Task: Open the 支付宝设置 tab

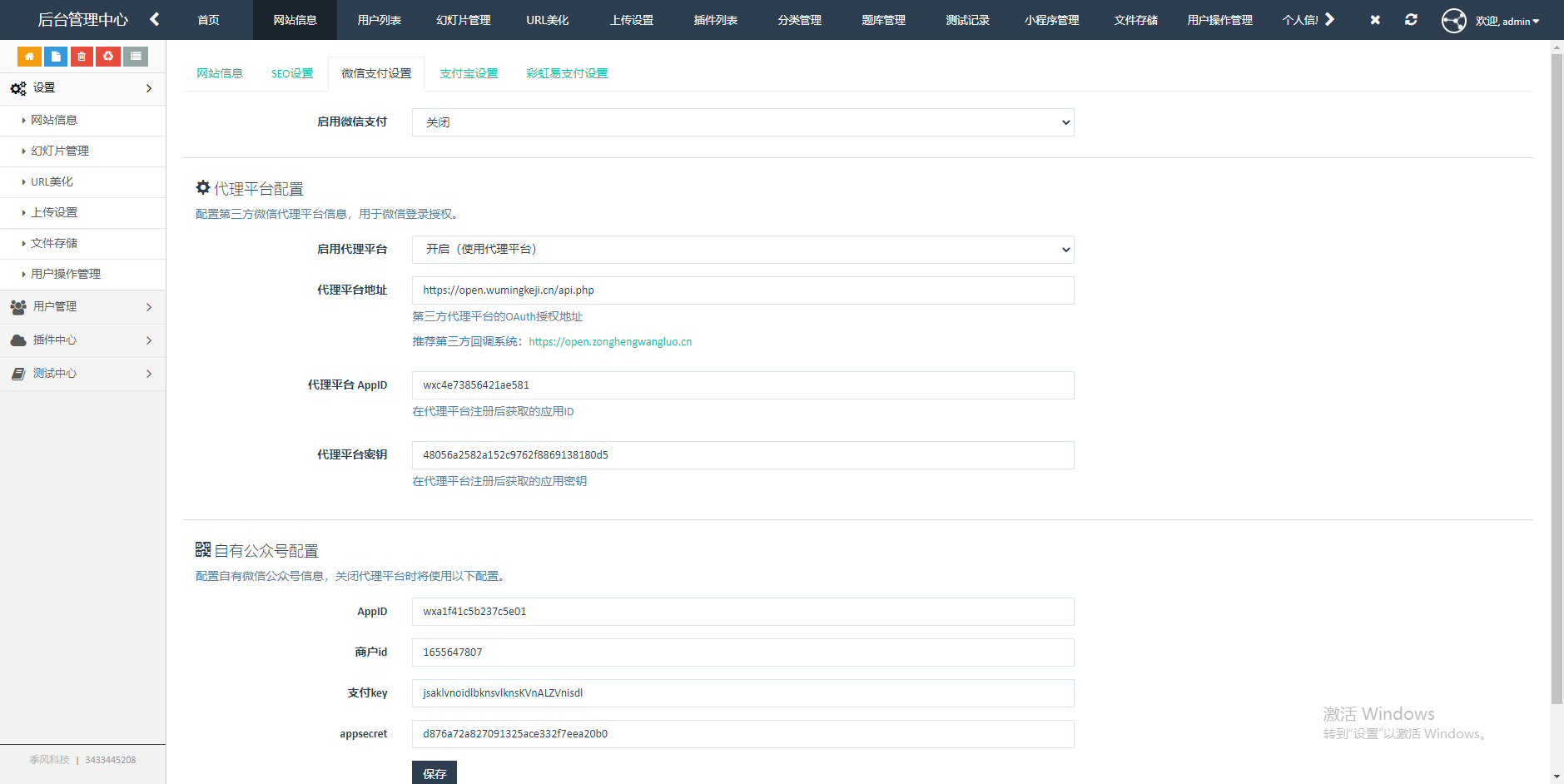Action: click(469, 73)
